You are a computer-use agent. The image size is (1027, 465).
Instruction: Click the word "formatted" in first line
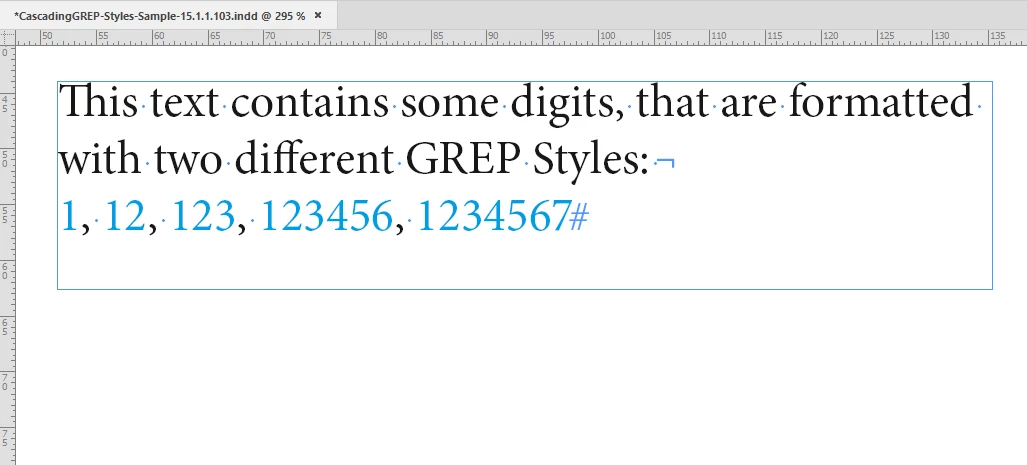coord(880,103)
